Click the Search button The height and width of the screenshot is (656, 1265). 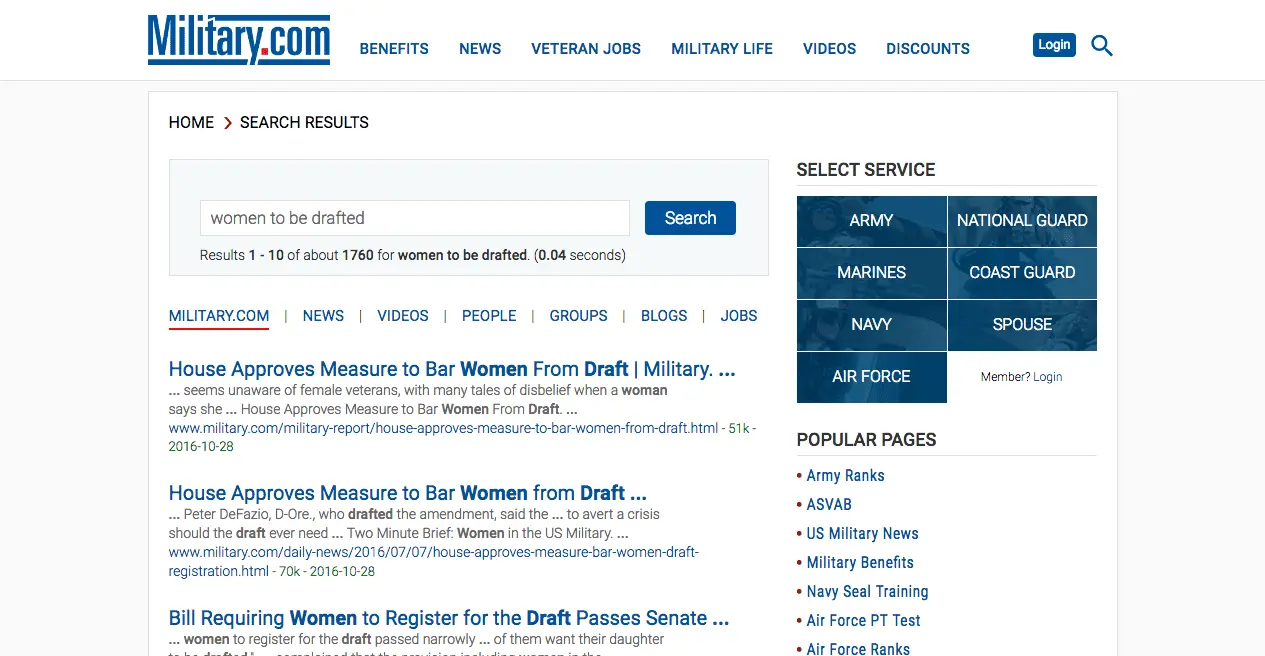(x=690, y=218)
